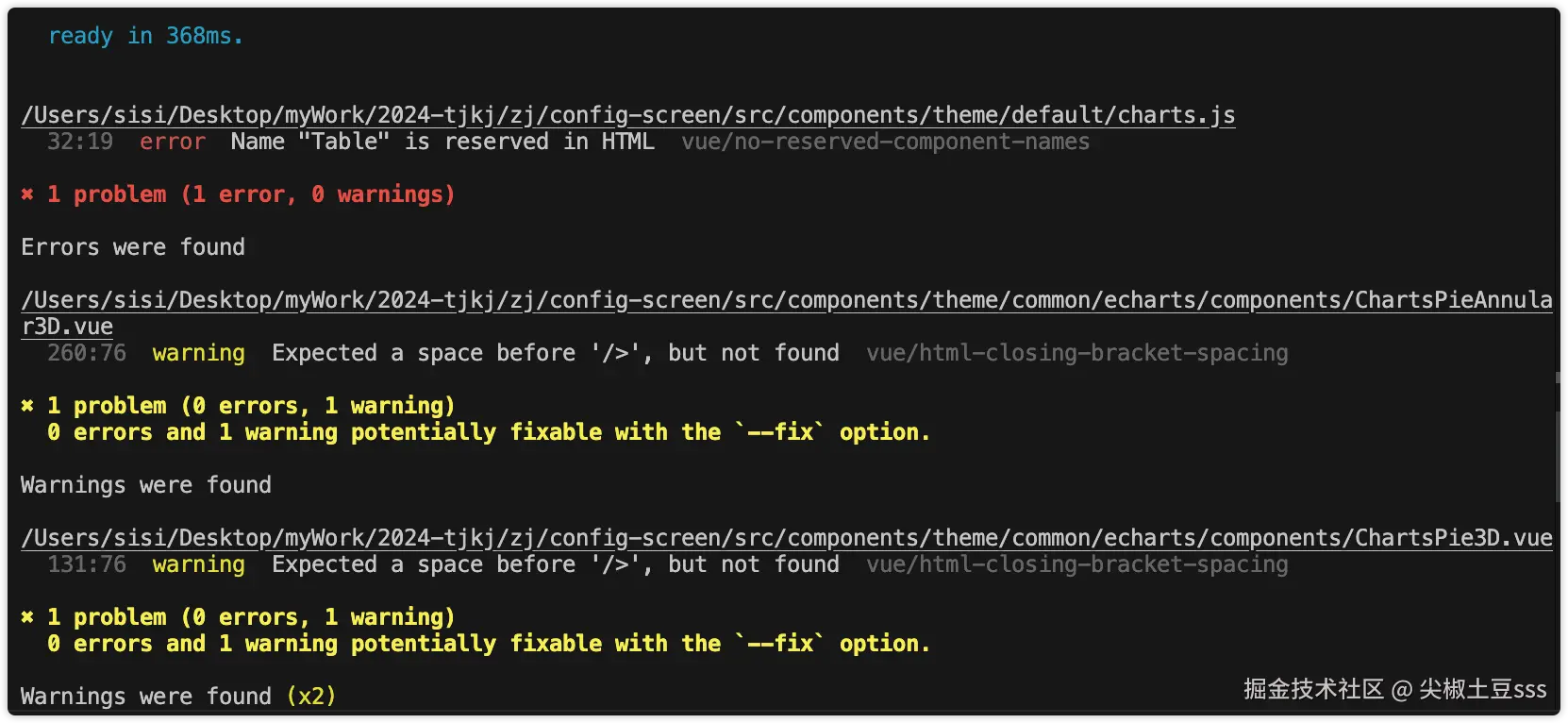Viewport: 1568px width, 723px height.
Task: Click the terminal scrollbar on right edge
Action: point(1557,436)
